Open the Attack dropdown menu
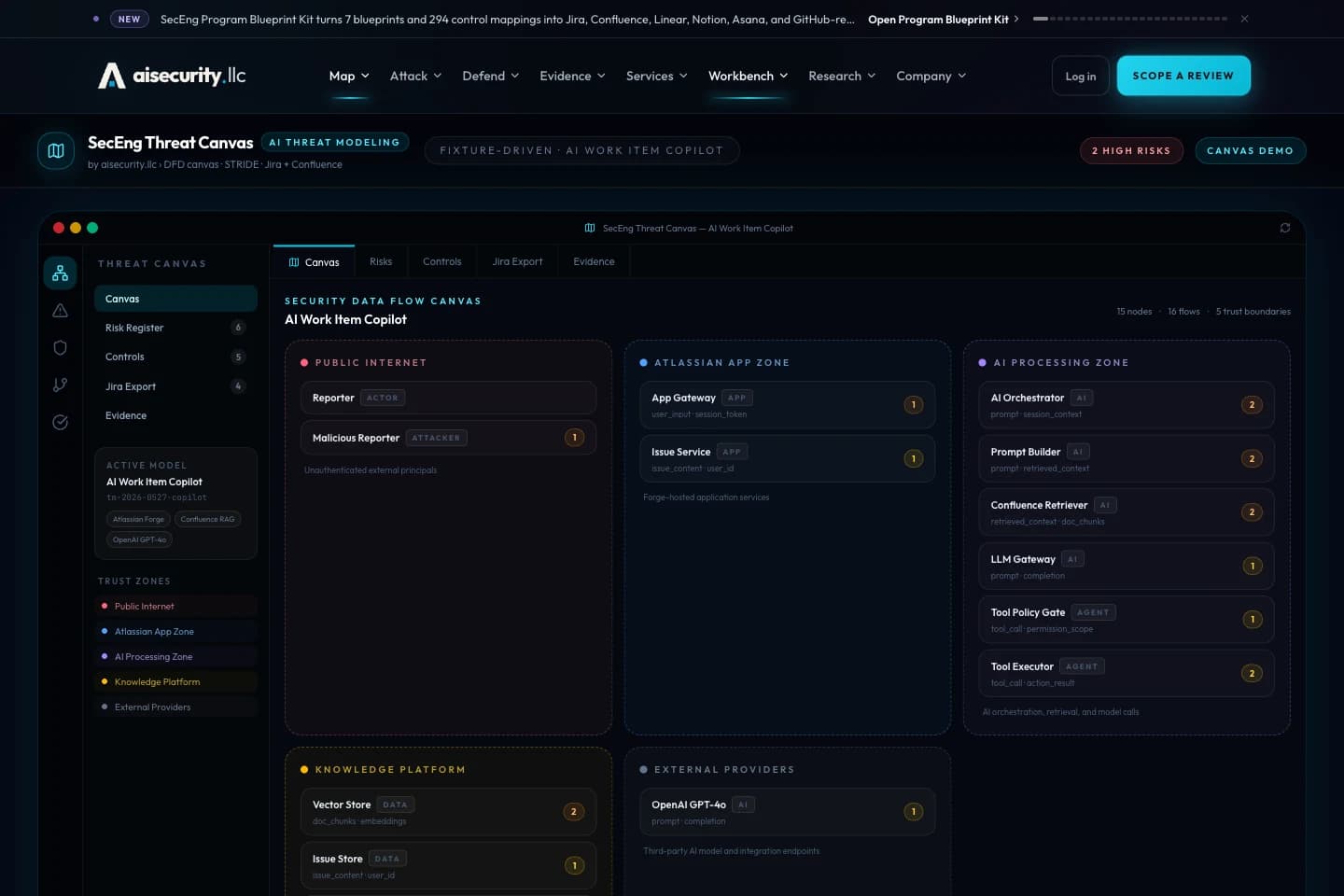This screenshot has height=896, width=1344. coord(415,76)
